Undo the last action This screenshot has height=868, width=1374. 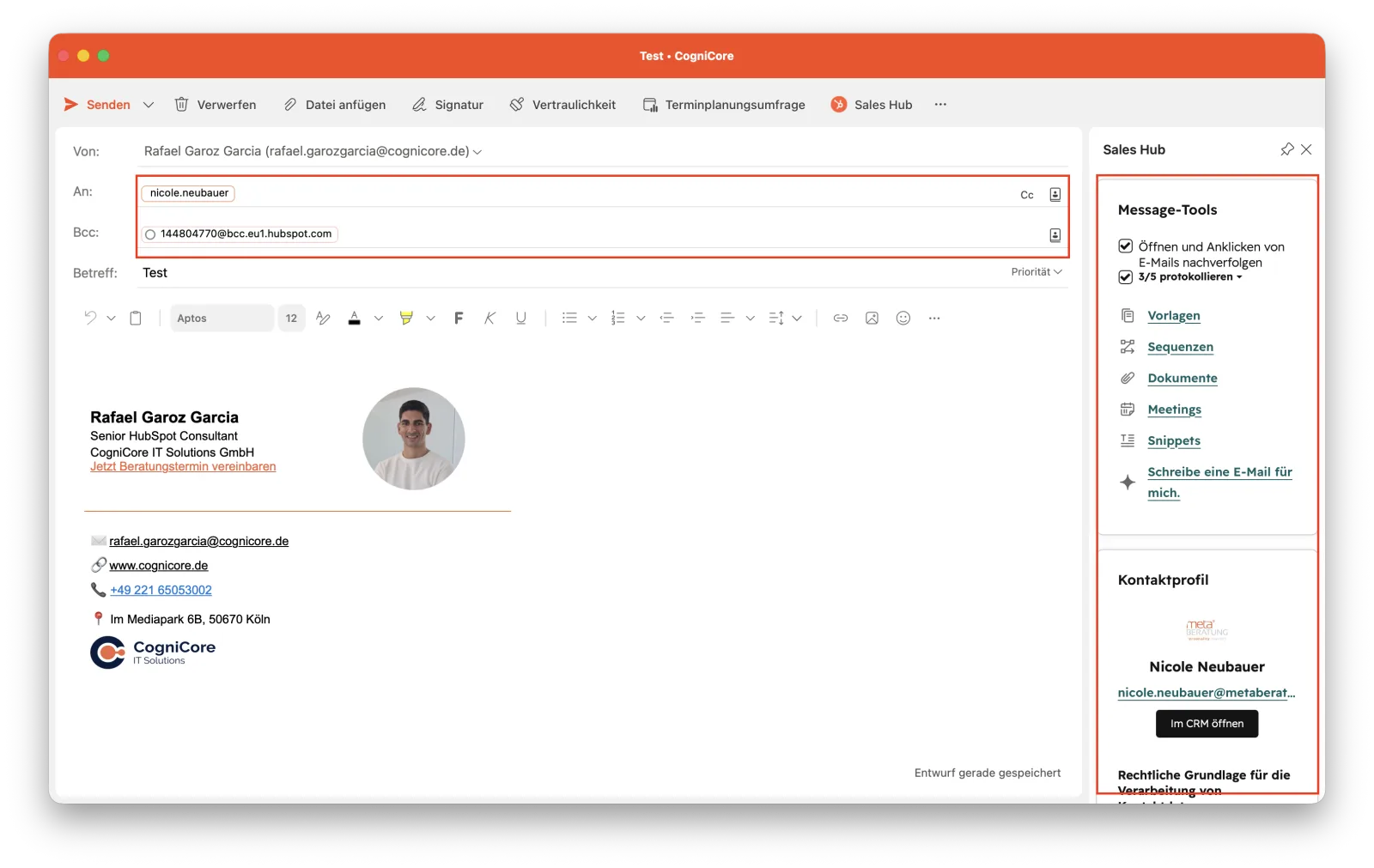(90, 319)
